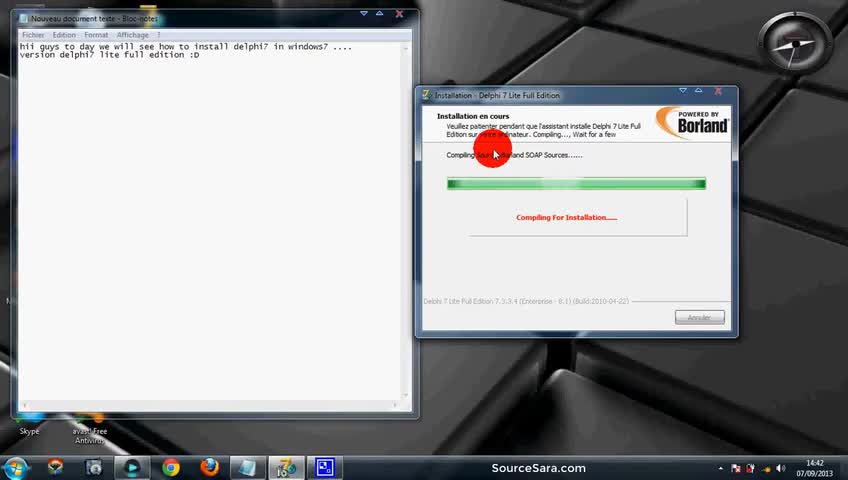
Task: Open the Skype desktop shortcut
Action: point(29,425)
